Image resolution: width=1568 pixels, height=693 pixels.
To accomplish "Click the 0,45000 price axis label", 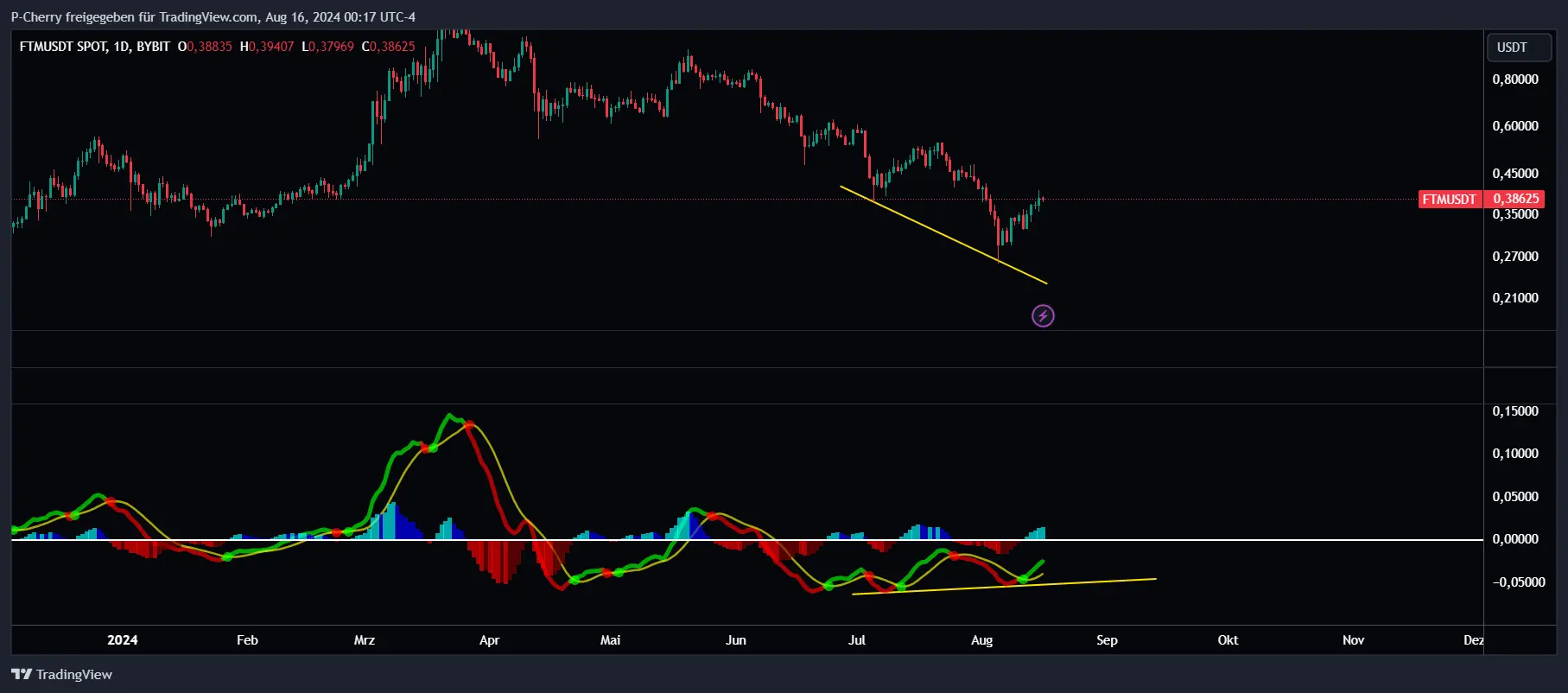I will [1515, 173].
